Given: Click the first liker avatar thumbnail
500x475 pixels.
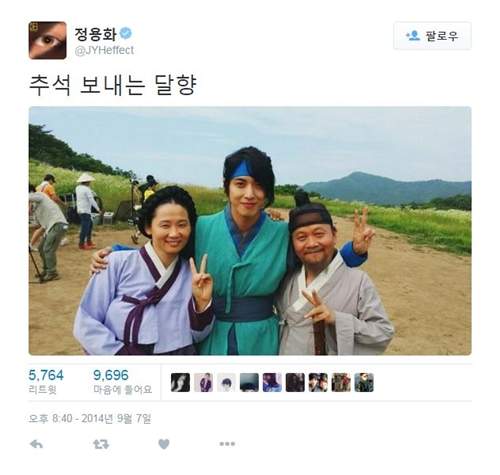Looking at the screenshot, I should pos(180,382).
